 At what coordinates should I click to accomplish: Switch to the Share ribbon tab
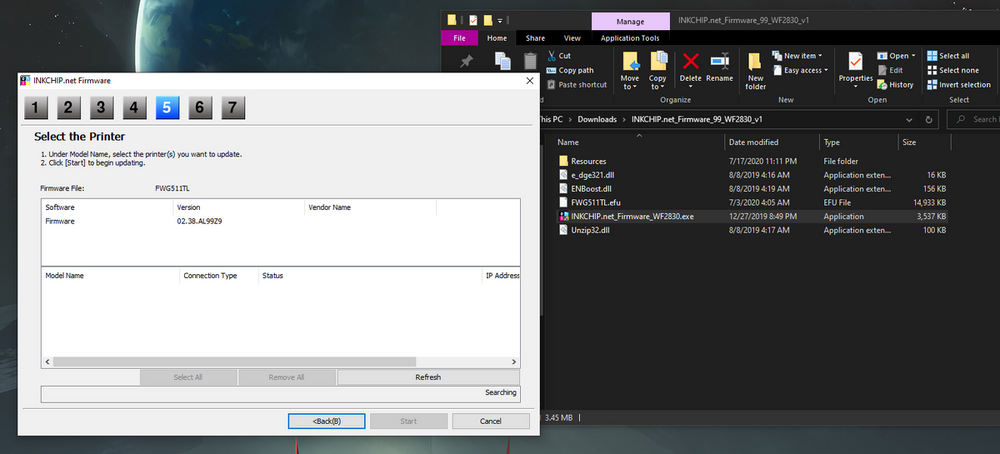point(535,39)
